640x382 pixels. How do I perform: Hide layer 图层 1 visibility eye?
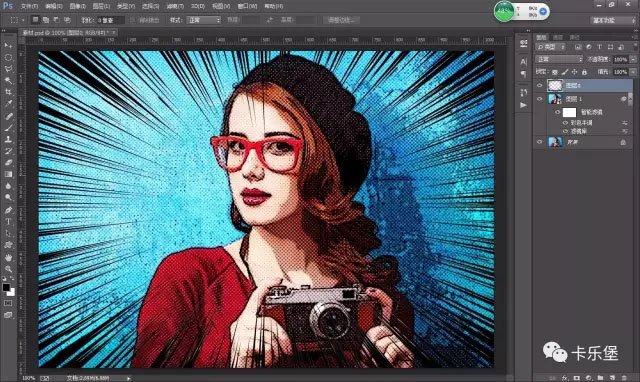(540, 99)
